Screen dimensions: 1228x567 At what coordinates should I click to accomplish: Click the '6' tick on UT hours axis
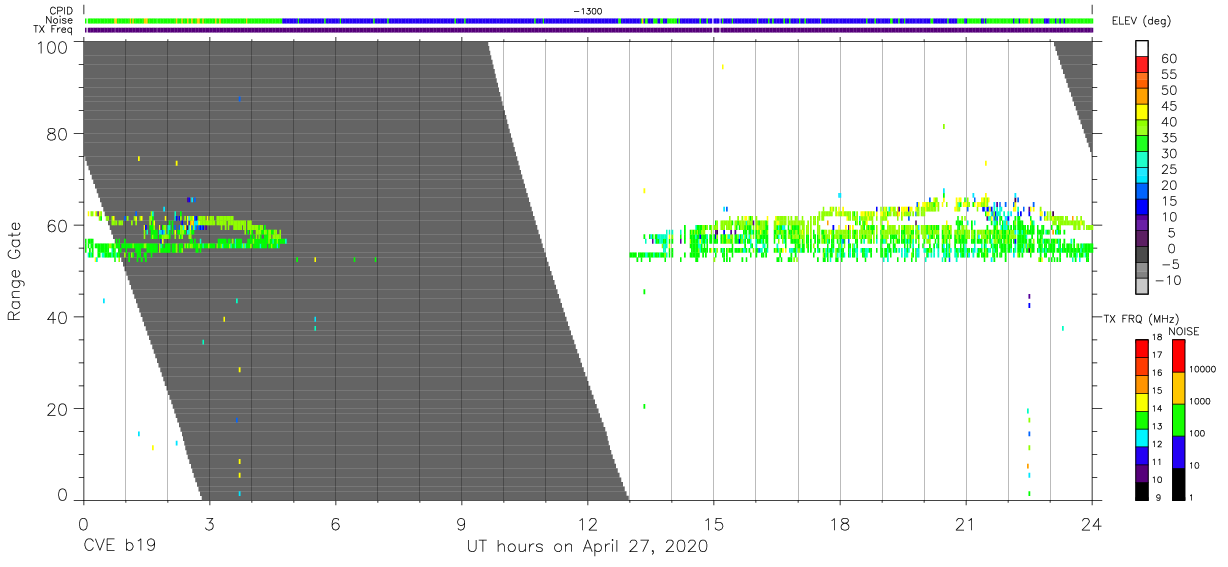(x=335, y=524)
